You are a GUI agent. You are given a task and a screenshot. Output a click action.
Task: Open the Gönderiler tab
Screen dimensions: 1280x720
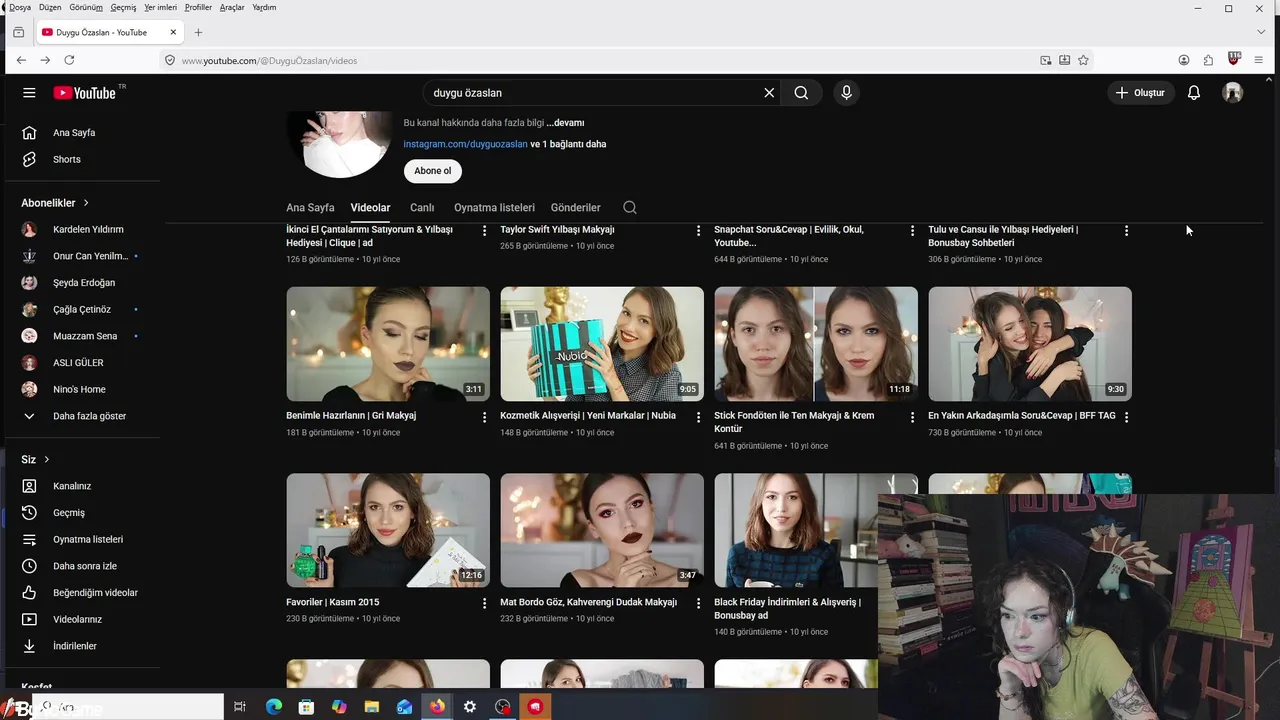575,207
